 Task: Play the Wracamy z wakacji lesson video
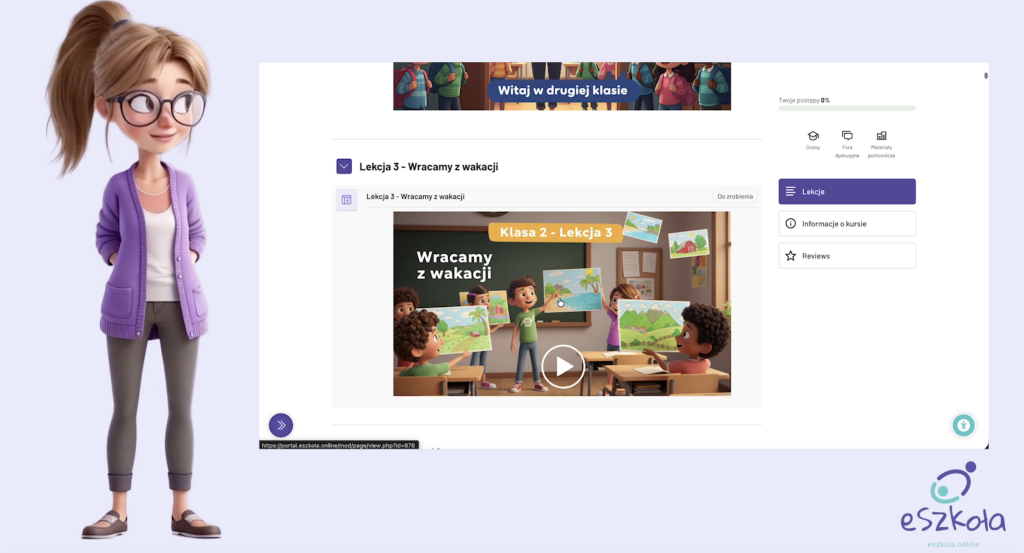(562, 366)
